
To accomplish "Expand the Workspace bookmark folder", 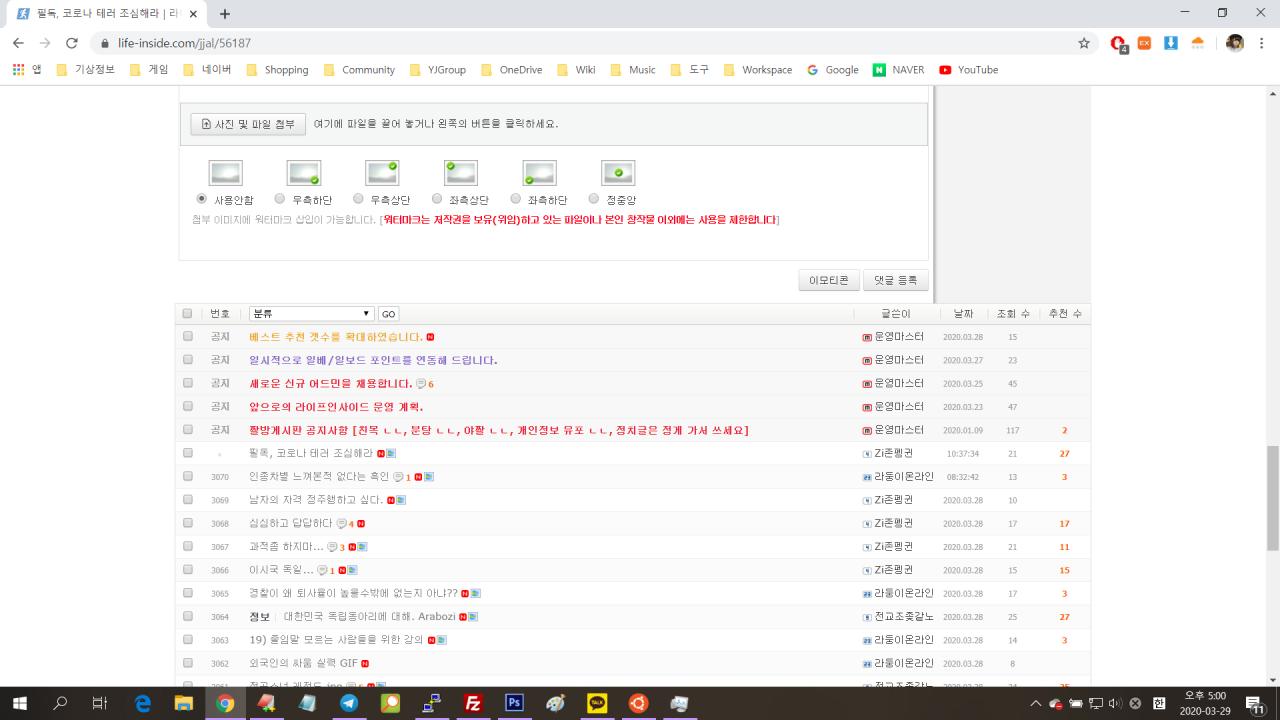I will click(x=757, y=70).
